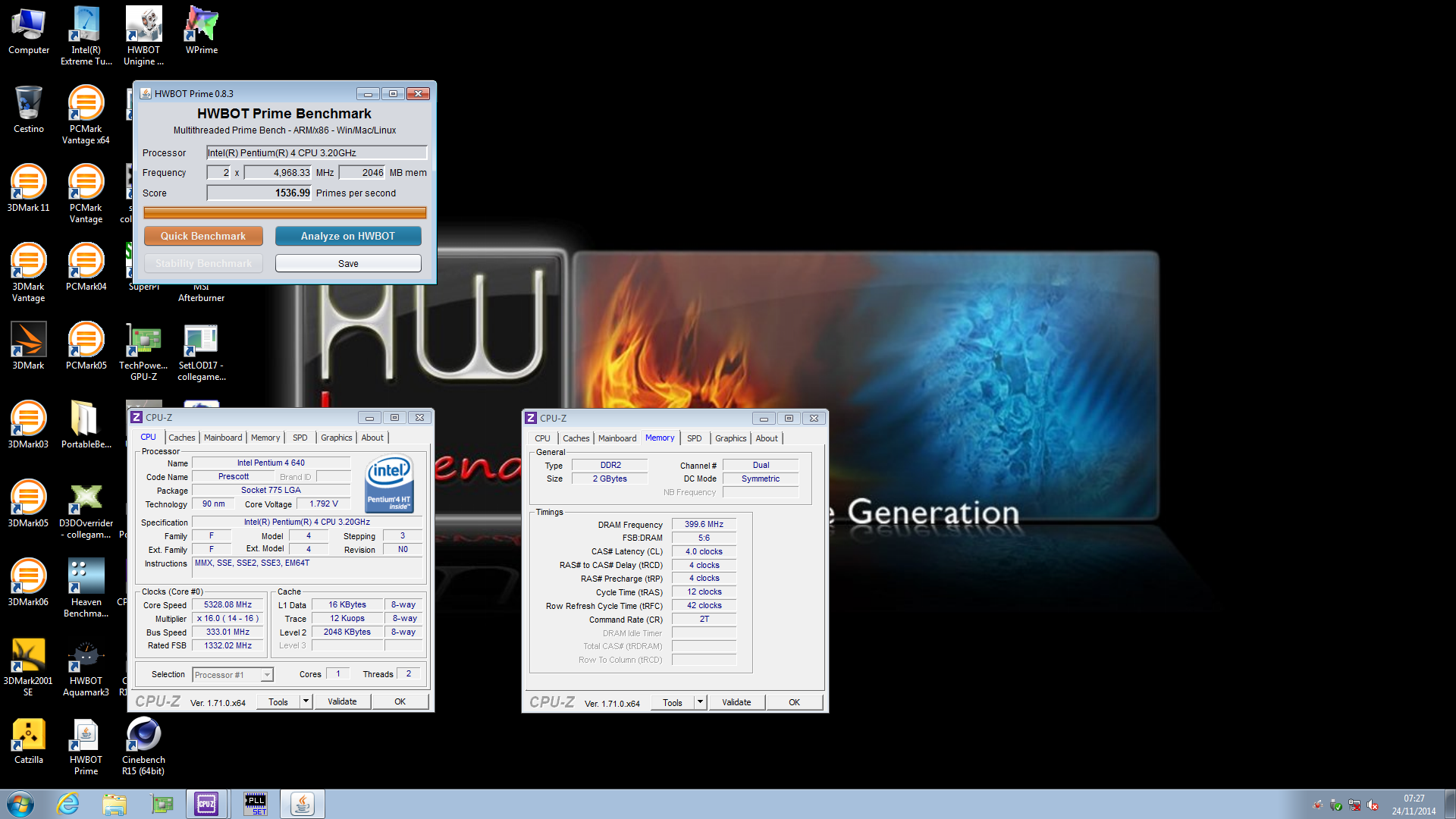Click Save in HWBOT Prime
This screenshot has width=1456, height=819.
click(x=348, y=263)
